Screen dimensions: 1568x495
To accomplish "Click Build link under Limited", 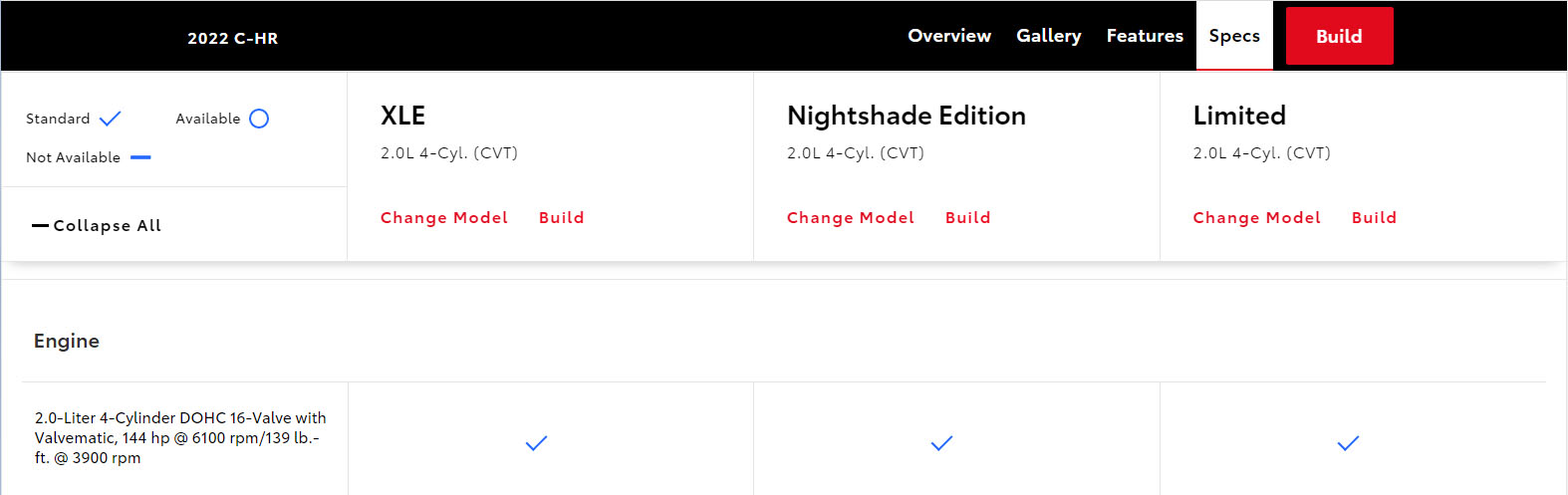I will click(x=1375, y=218).
